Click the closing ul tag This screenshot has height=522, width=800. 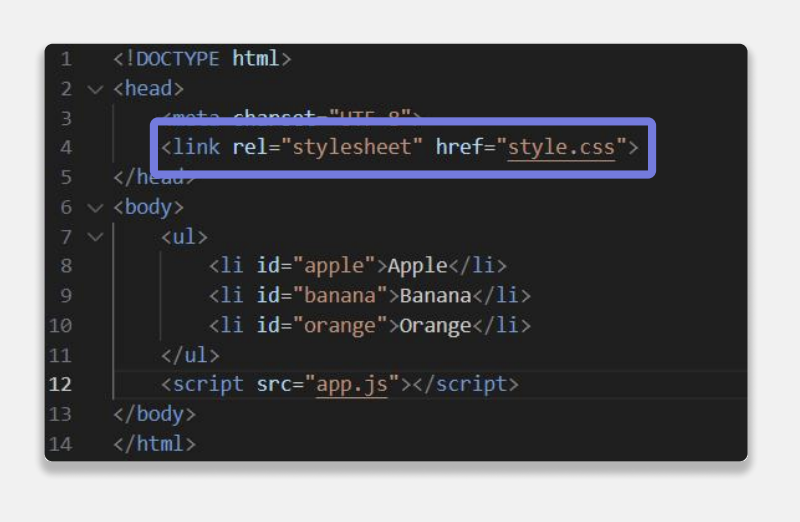(x=190, y=355)
